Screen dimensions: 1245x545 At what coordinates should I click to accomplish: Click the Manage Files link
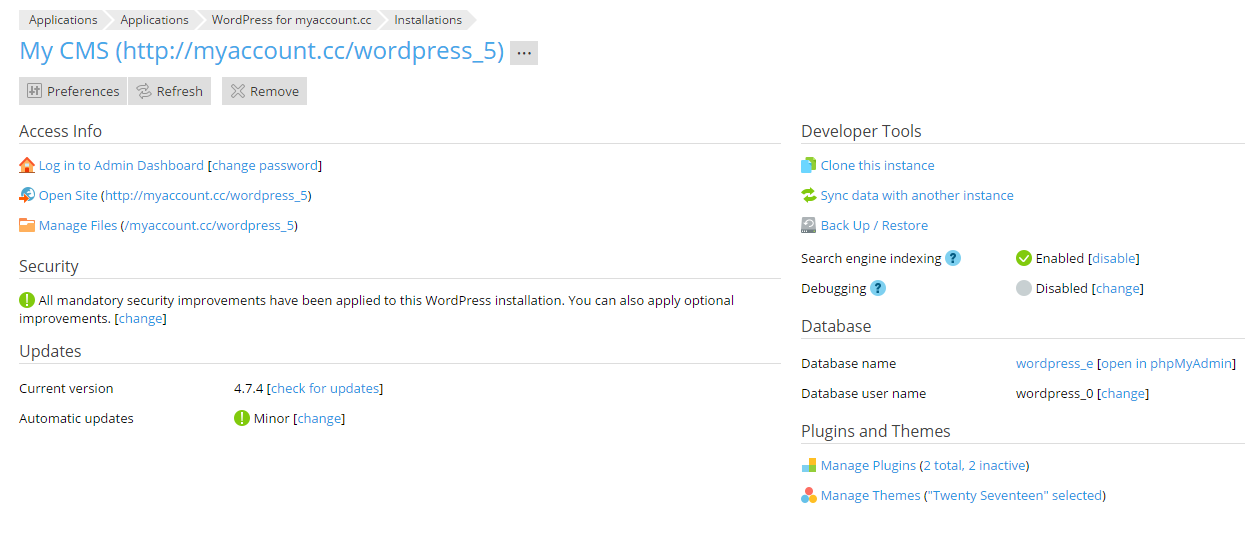pos(78,225)
